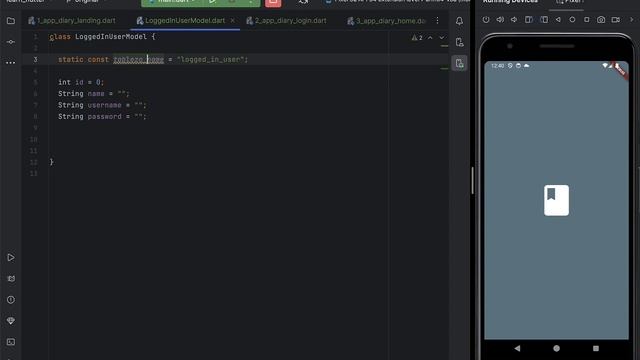Click the variable 'password' on line 8
The height and width of the screenshot is (360, 640).
pos(104,117)
